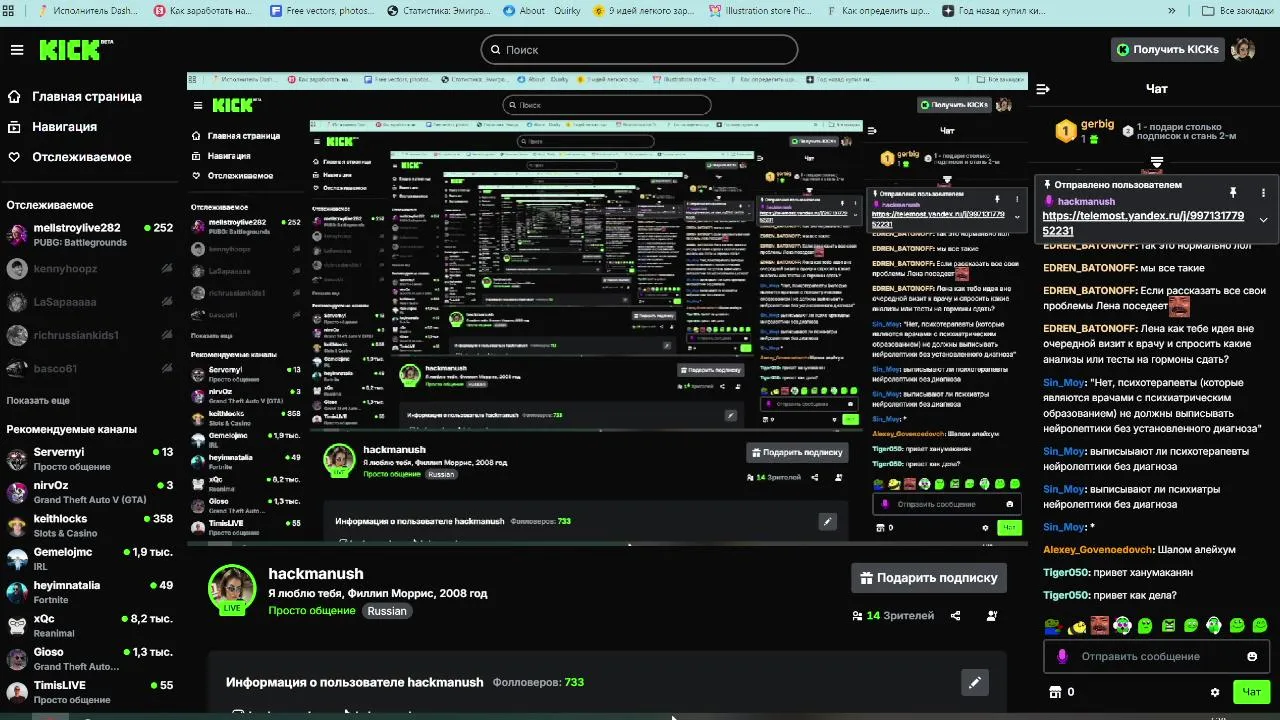The image size is (1280, 720).
Task: Expand followed list with Показать еще
Action: click(x=38, y=400)
